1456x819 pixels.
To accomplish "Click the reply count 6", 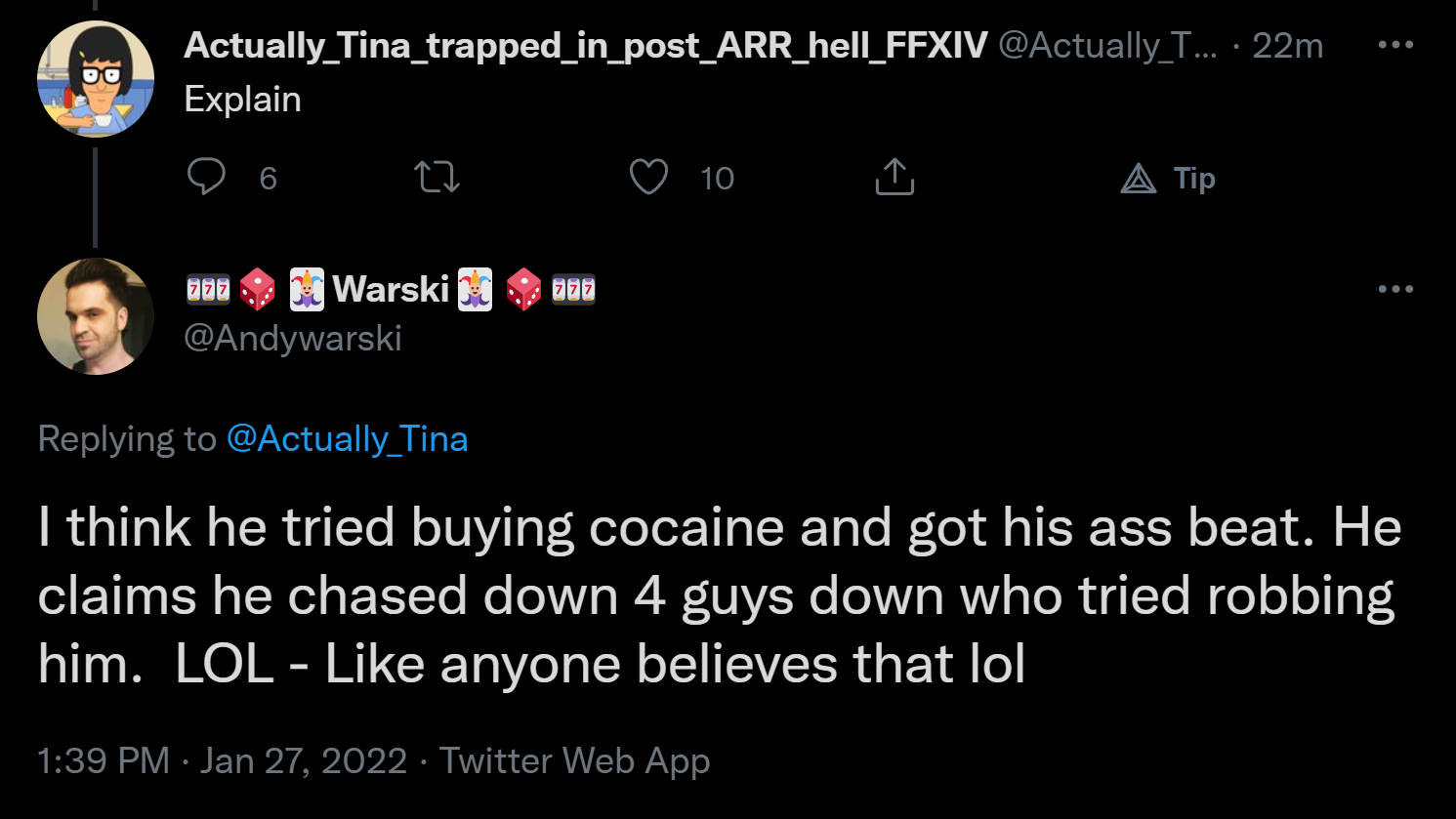I will 268,178.
